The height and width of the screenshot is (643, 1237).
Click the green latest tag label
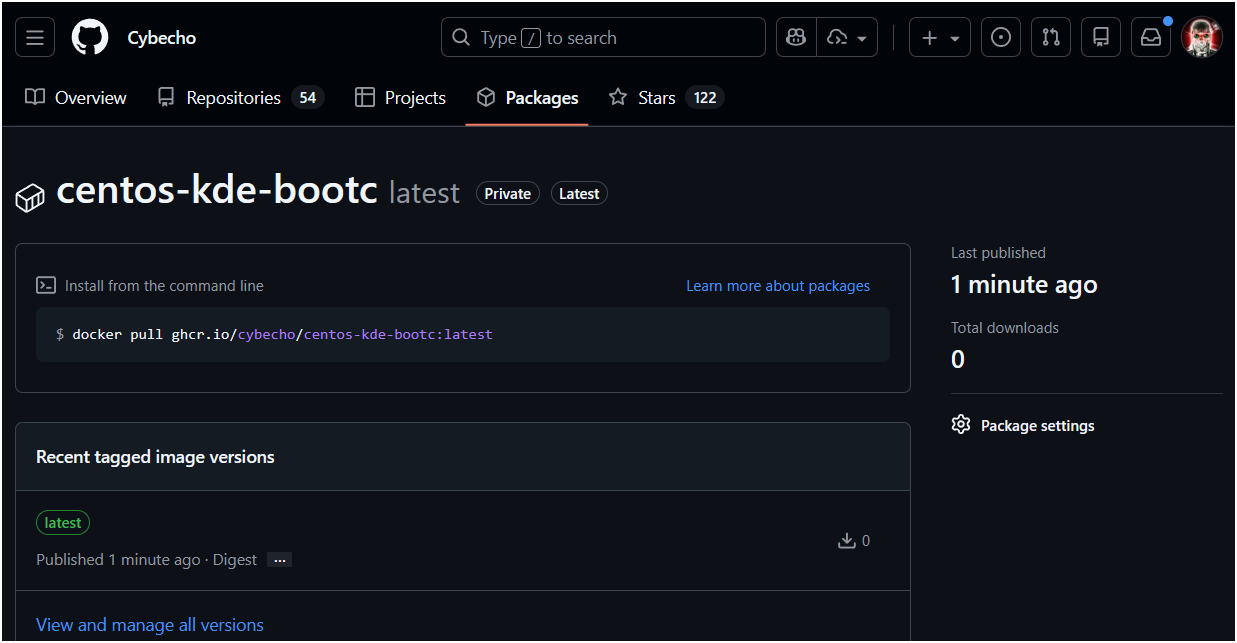pyautogui.click(x=63, y=523)
